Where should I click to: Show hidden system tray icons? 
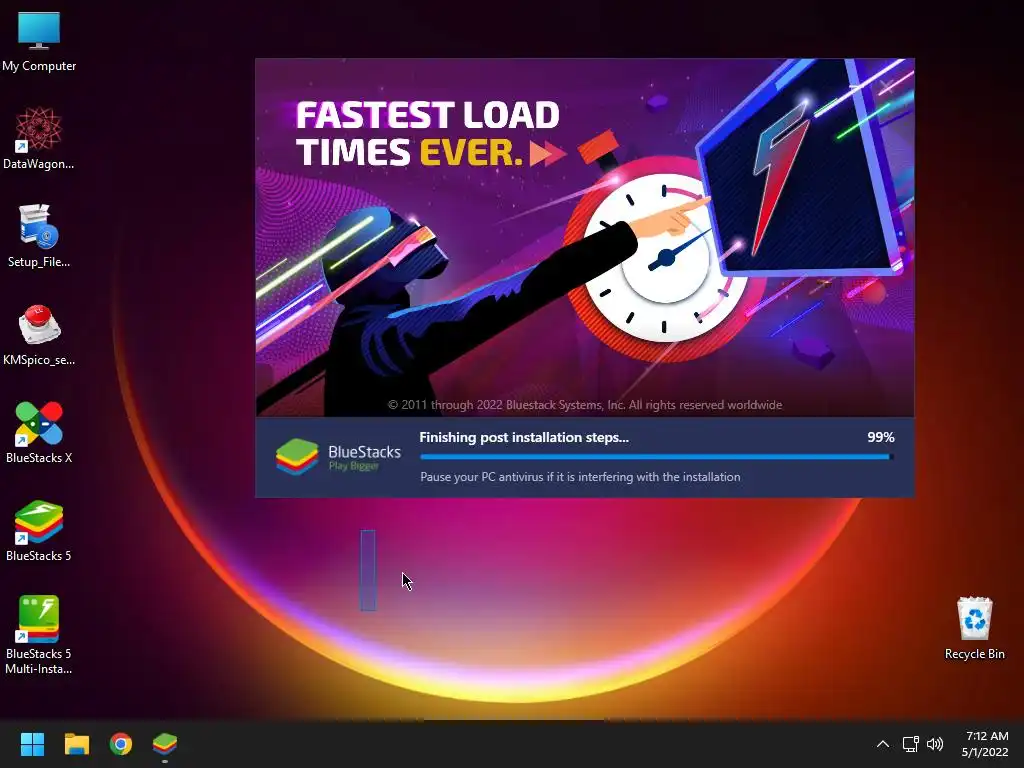pos(882,744)
